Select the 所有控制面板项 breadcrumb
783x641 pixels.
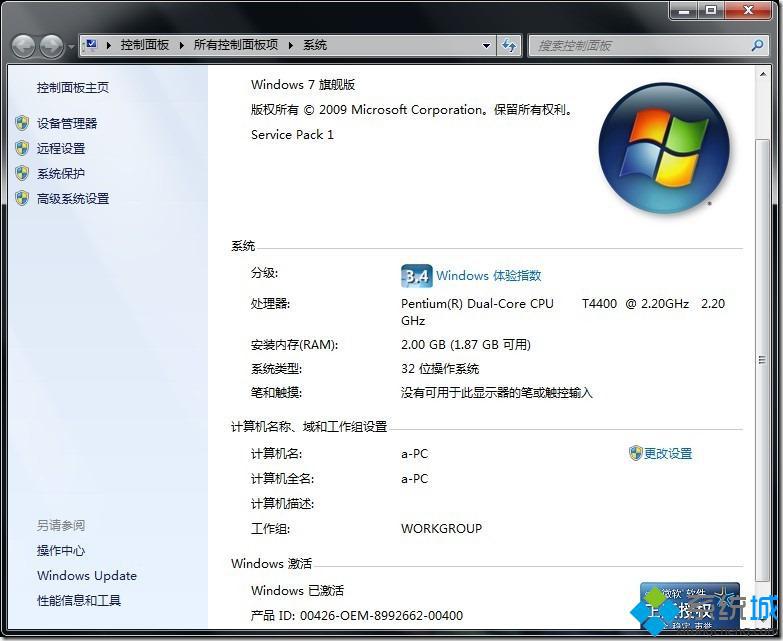pos(235,45)
